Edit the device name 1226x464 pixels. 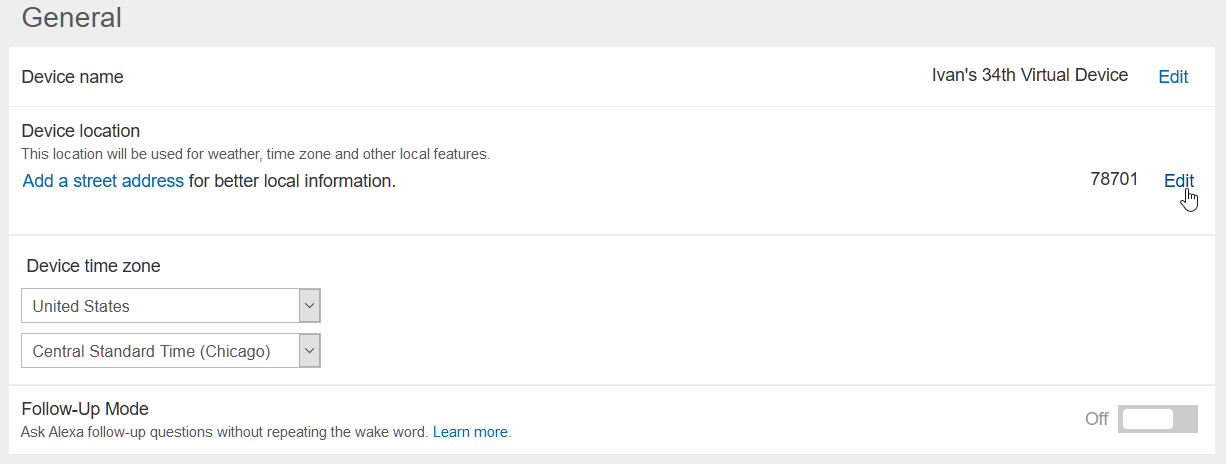[1173, 77]
